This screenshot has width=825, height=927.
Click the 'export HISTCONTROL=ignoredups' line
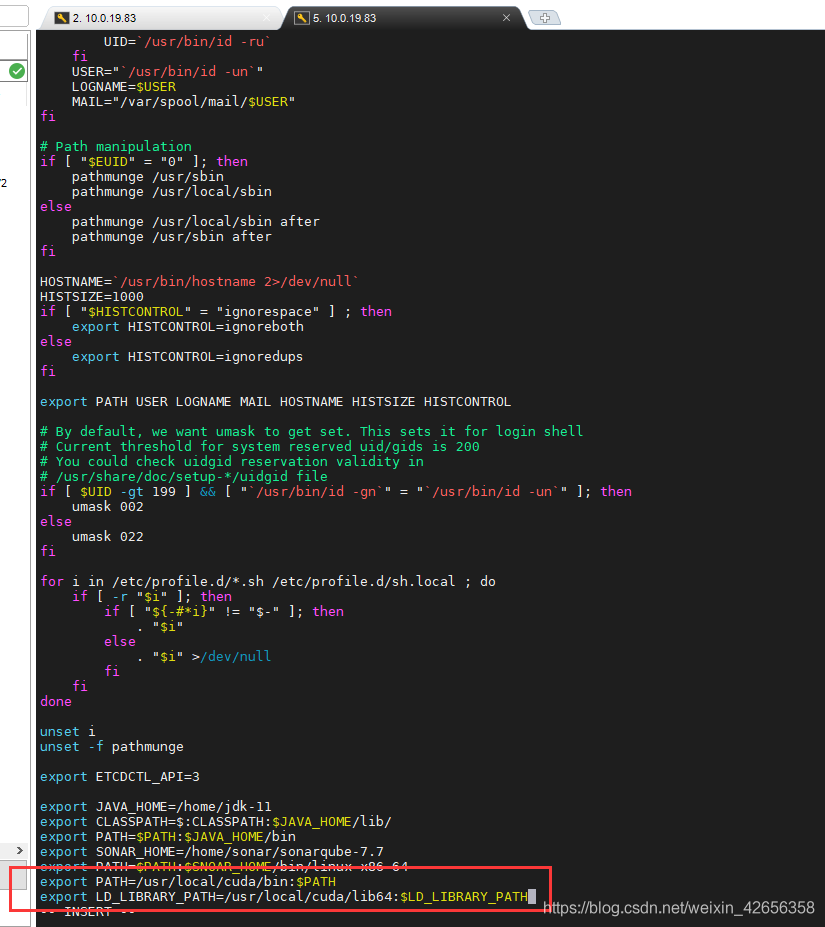point(187,356)
